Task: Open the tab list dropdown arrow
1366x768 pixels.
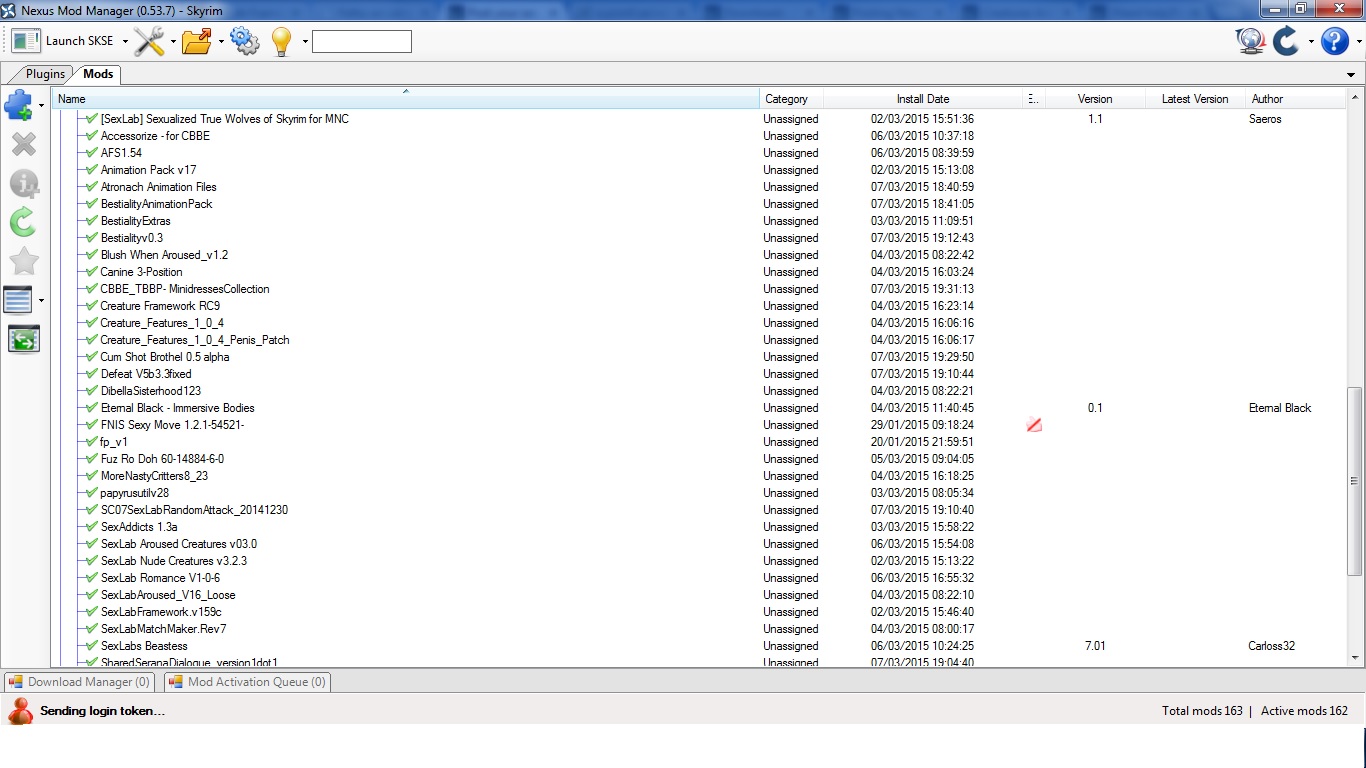Action: 1352,75
